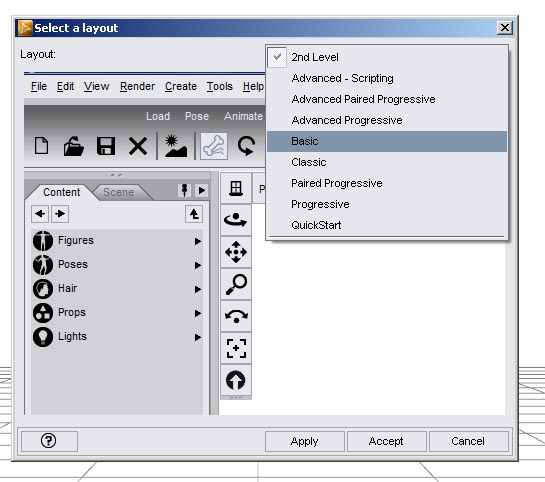Click the up-arrow circle tool icon

236,380
